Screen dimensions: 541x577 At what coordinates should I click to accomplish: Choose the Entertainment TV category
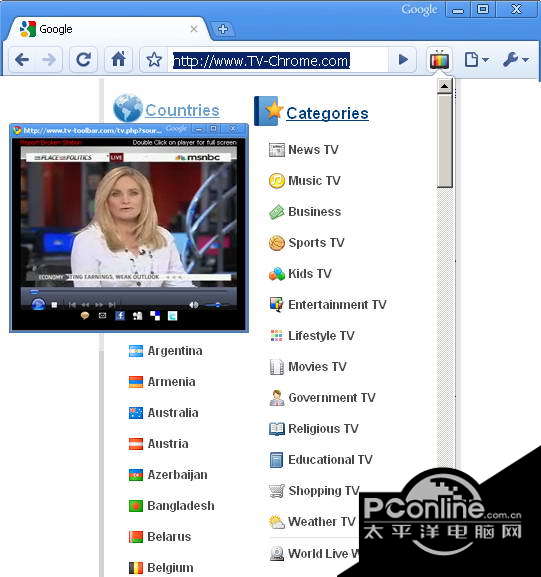(337, 304)
